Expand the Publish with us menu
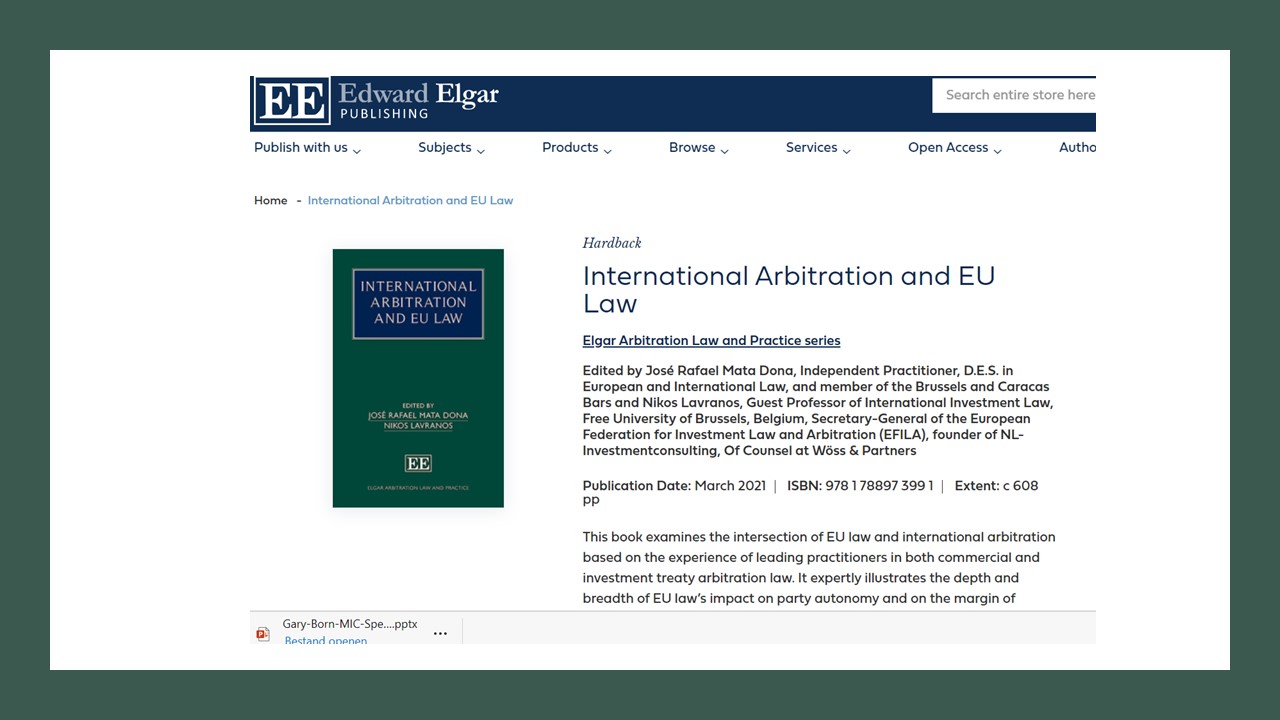This screenshot has width=1280, height=720. (x=308, y=148)
